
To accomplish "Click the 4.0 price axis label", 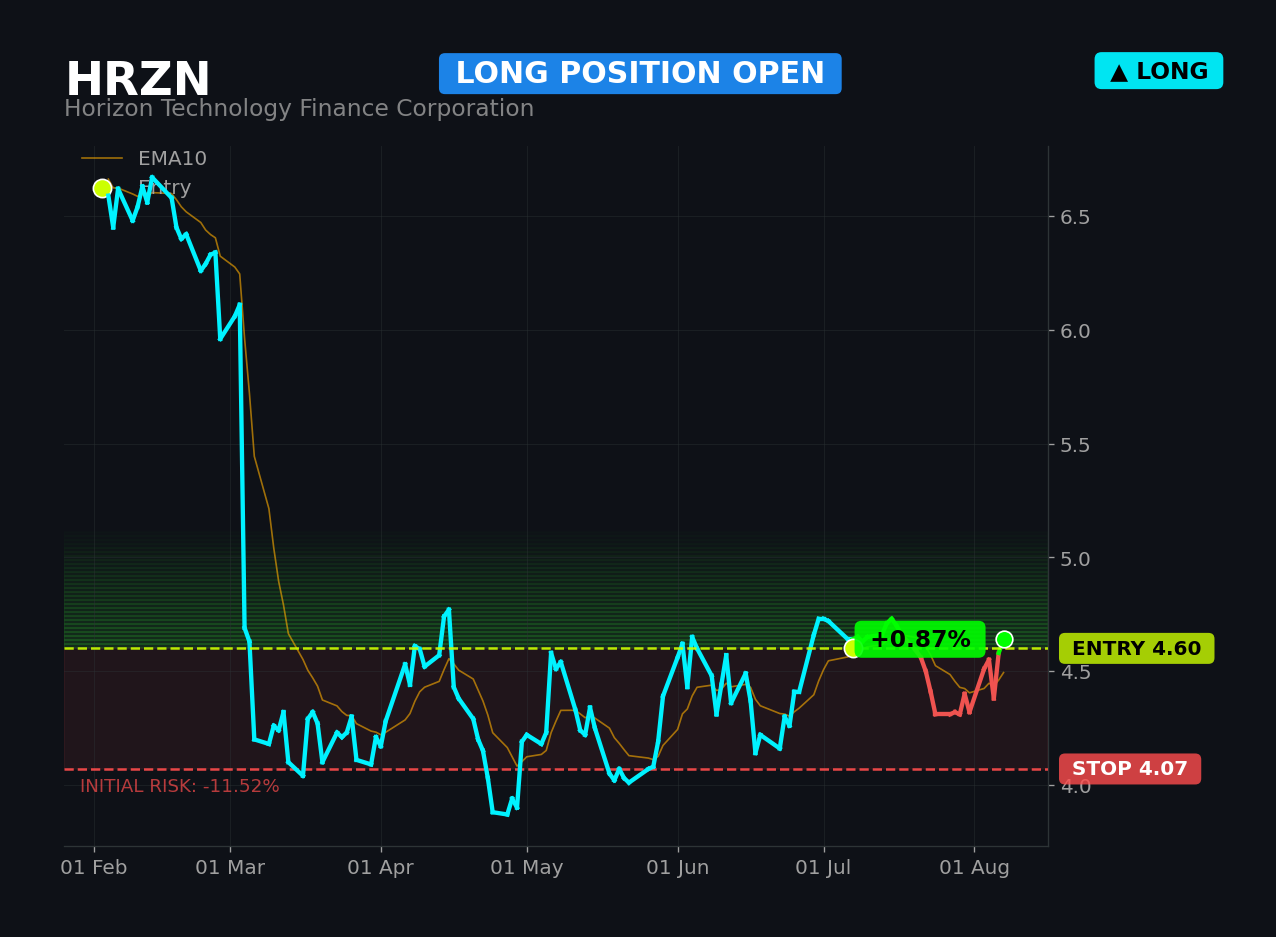I will click(1075, 786).
